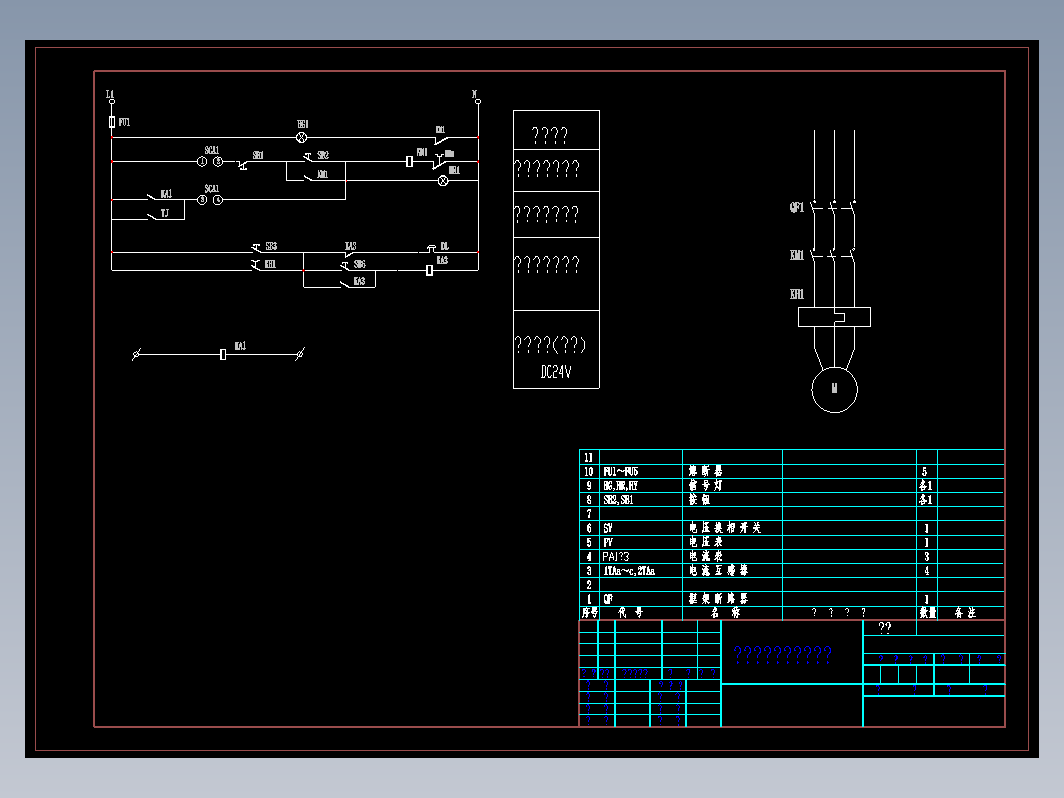Select the KA3 relay coil symbol

point(430,270)
